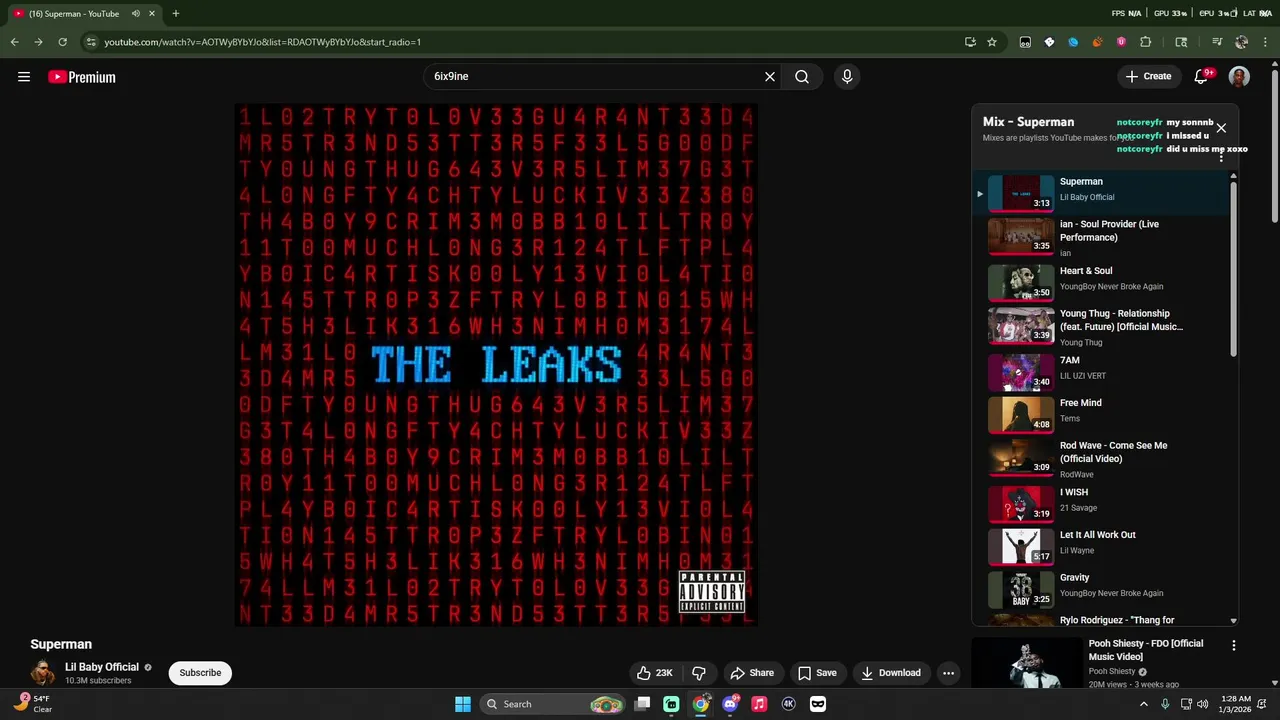This screenshot has height=720, width=1280.
Task: Click the browser address bar URL
Action: click(262, 42)
